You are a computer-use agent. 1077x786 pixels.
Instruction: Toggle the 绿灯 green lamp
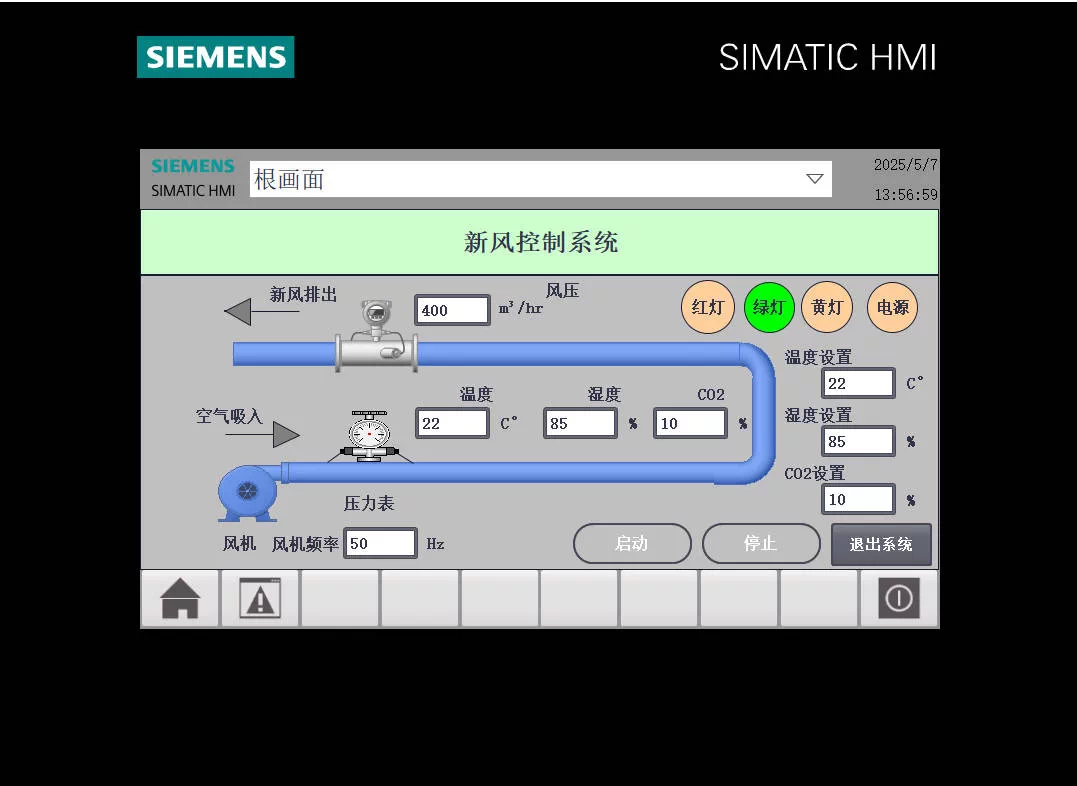(769, 307)
